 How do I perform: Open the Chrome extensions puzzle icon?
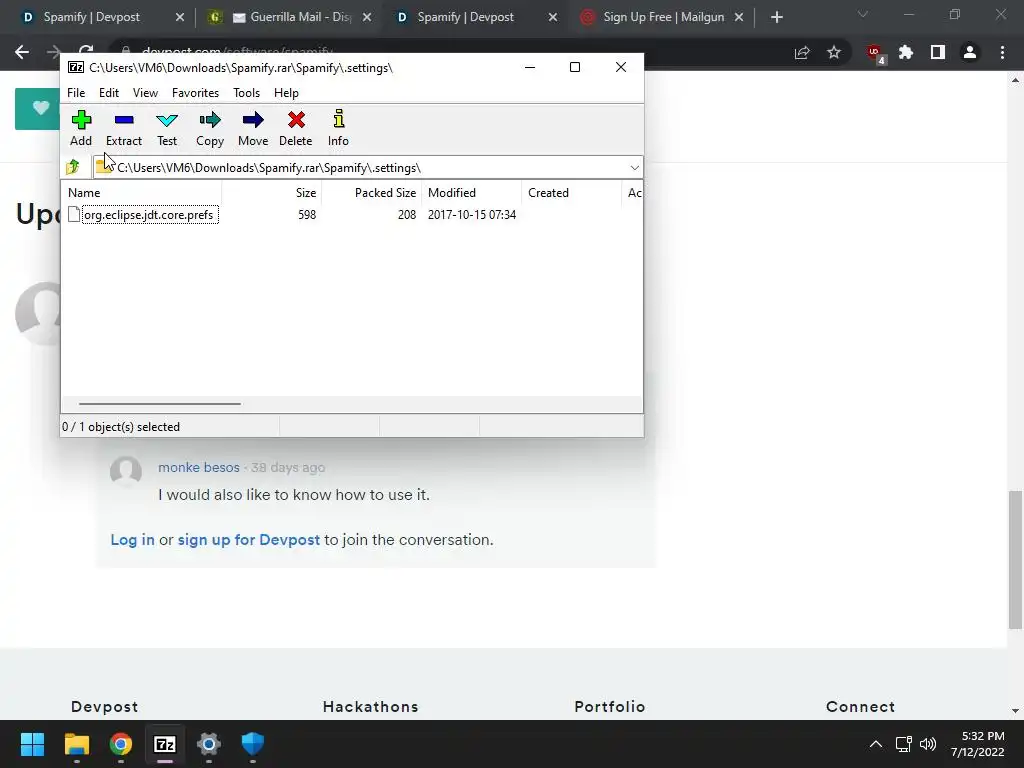tap(906, 52)
